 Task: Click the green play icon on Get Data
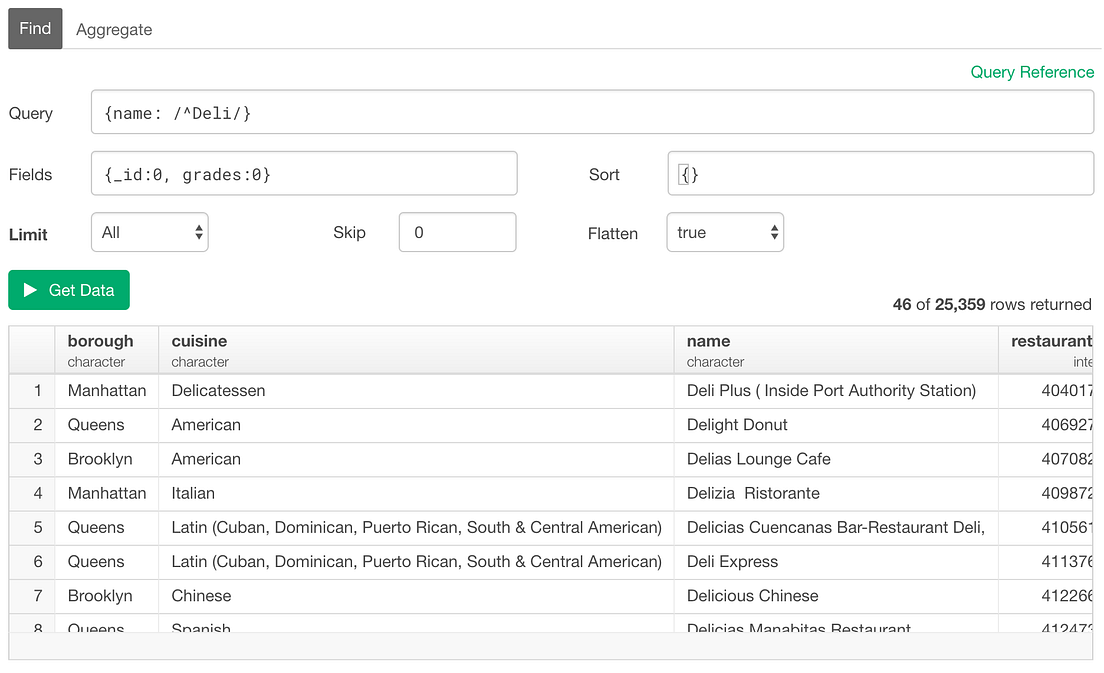tap(28, 290)
